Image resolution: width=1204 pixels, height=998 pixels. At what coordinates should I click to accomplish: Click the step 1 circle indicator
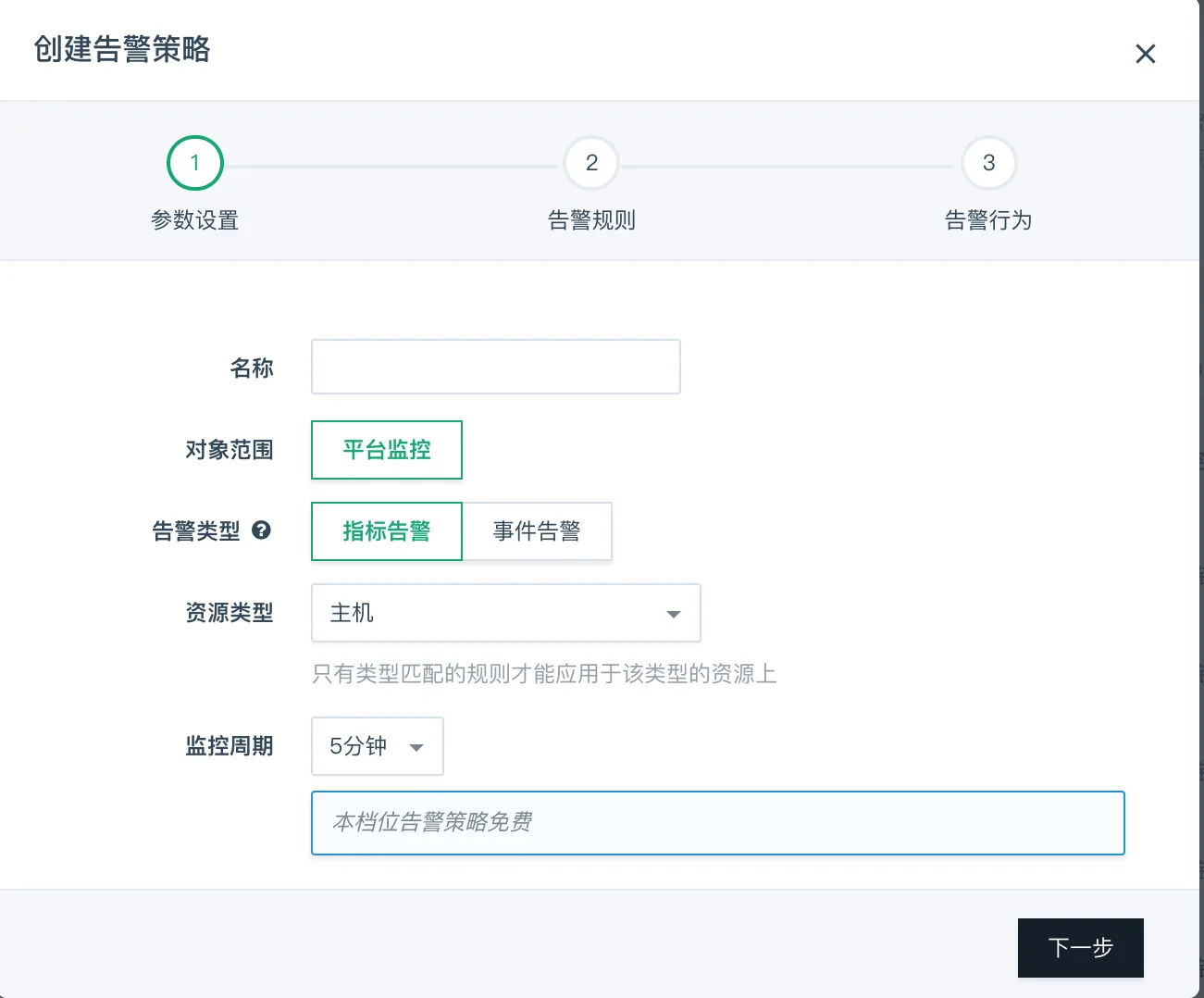194,163
